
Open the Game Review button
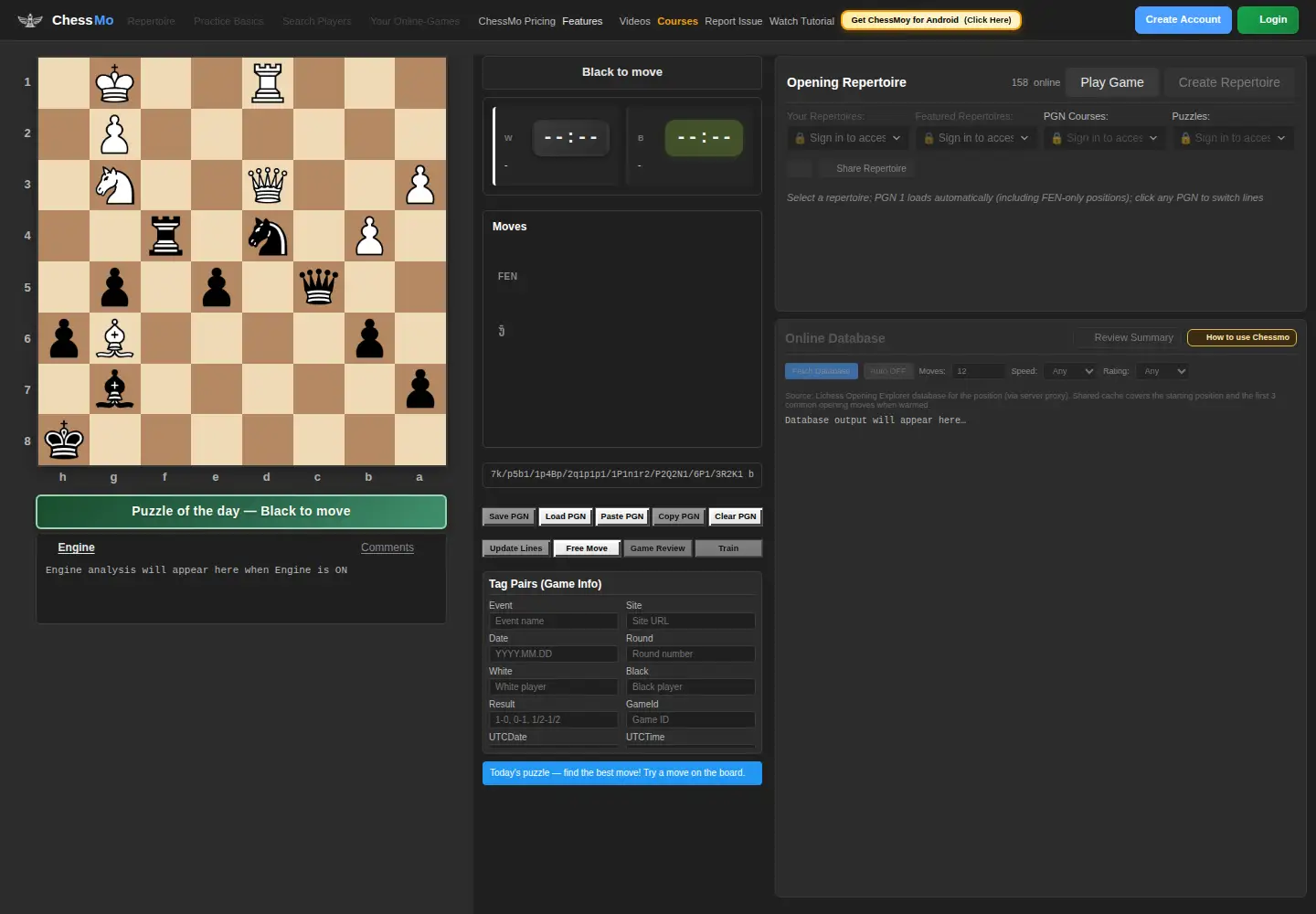click(x=657, y=548)
